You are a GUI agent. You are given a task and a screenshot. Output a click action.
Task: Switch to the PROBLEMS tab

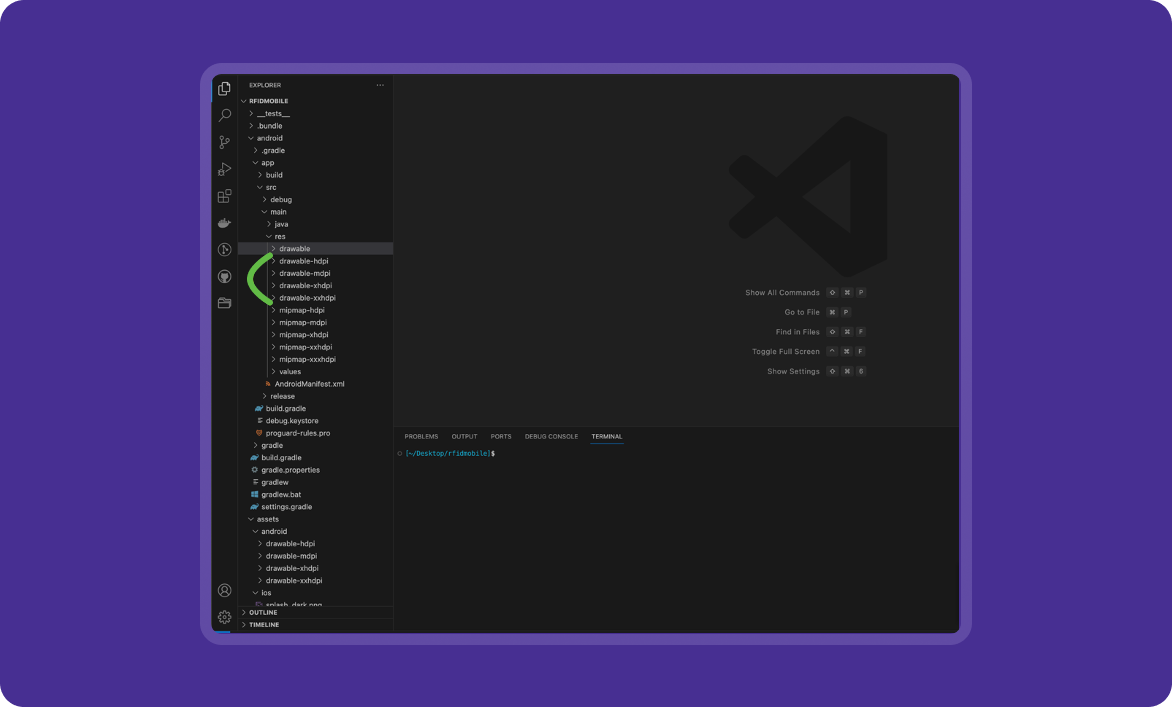tap(421, 436)
